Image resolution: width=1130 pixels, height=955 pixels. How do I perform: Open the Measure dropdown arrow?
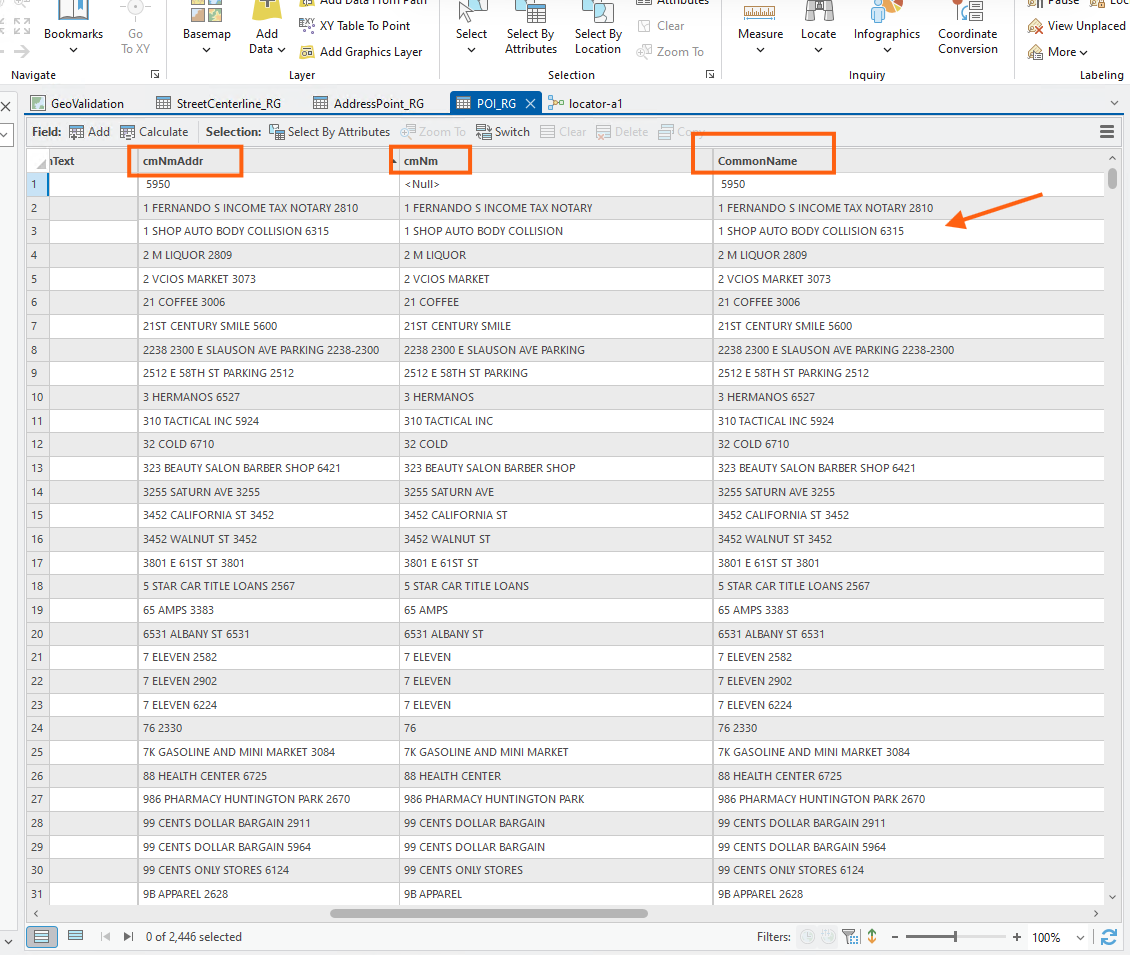click(x=760, y=50)
